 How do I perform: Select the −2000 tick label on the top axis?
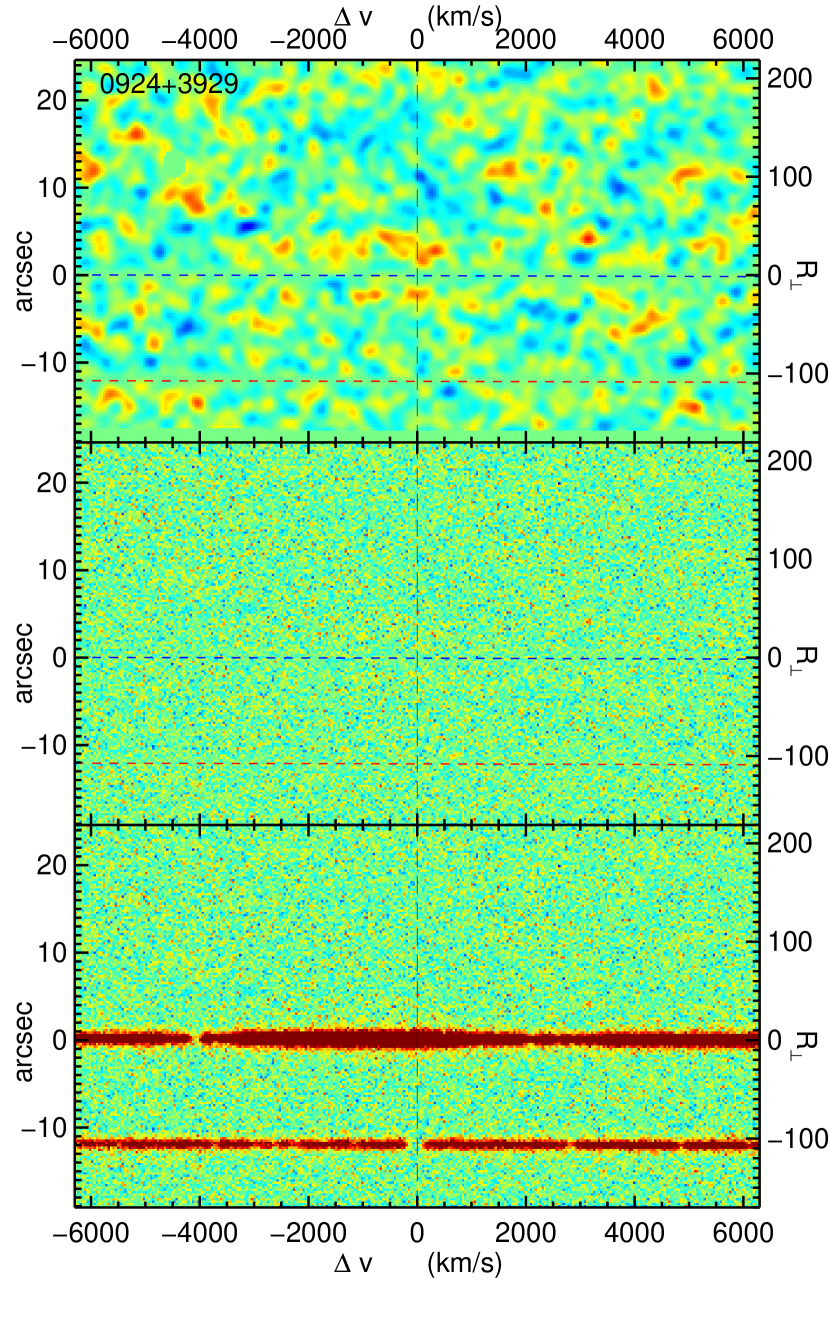[x=308, y=42]
